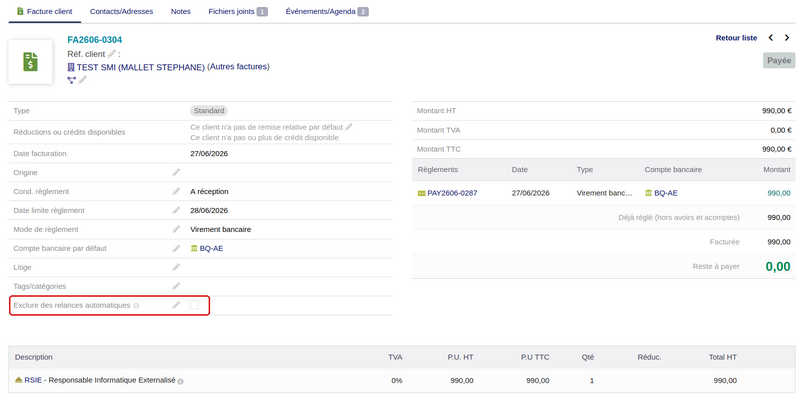The width and height of the screenshot is (800, 400).
Task: Click the Standard type badge
Action: (x=209, y=111)
